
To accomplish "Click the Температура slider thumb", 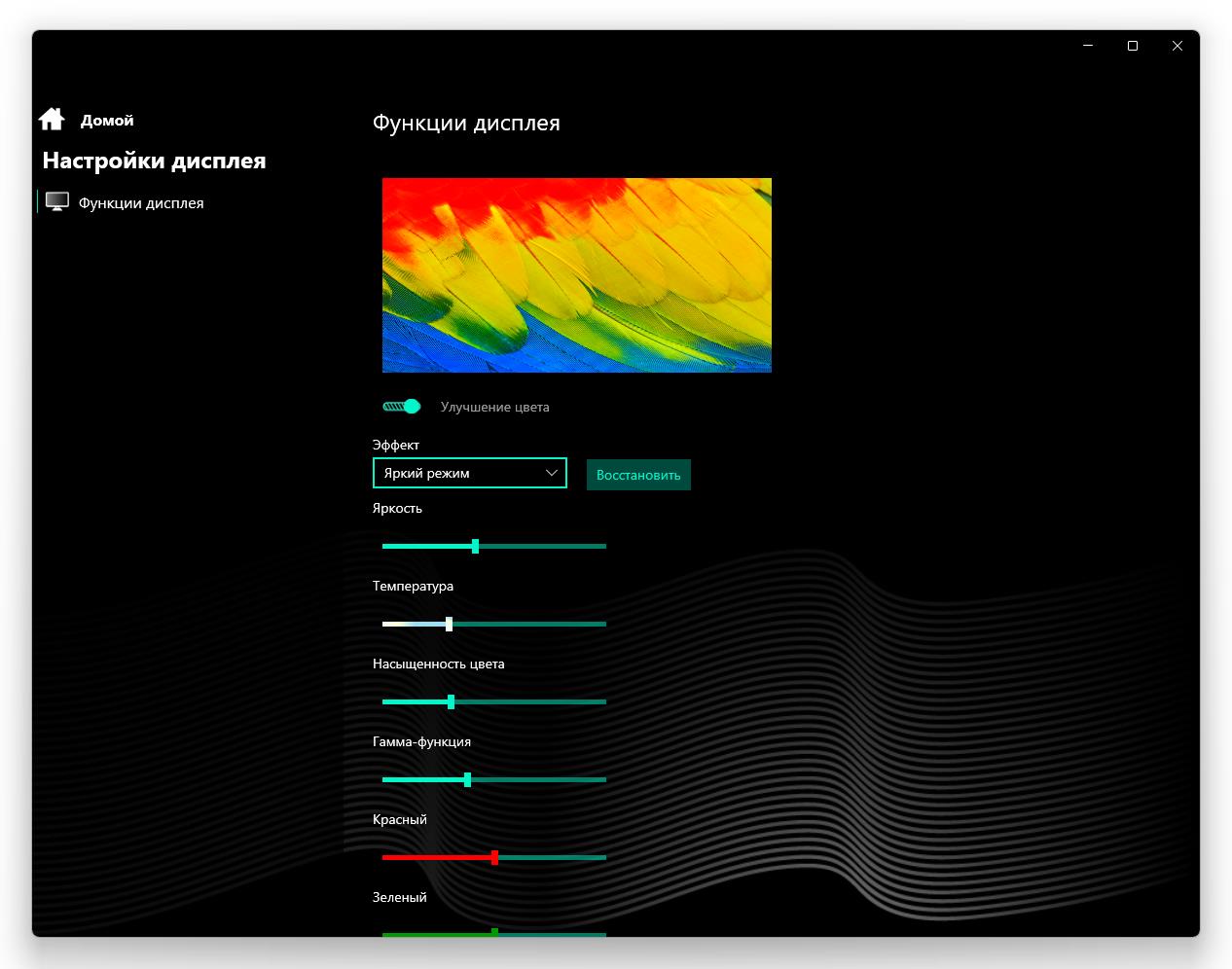I will coord(449,624).
